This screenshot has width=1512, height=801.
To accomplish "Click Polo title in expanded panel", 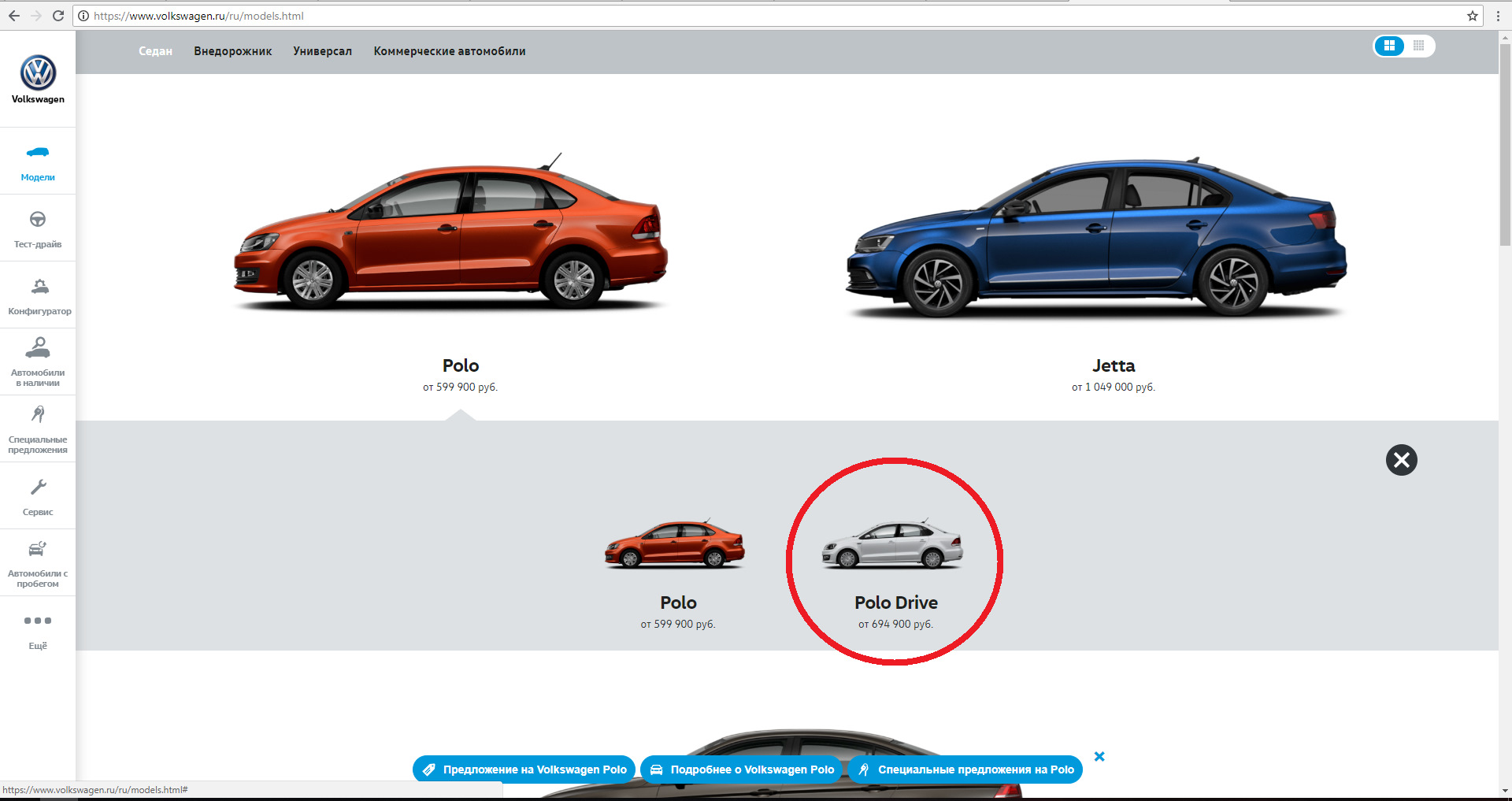I will pos(678,603).
